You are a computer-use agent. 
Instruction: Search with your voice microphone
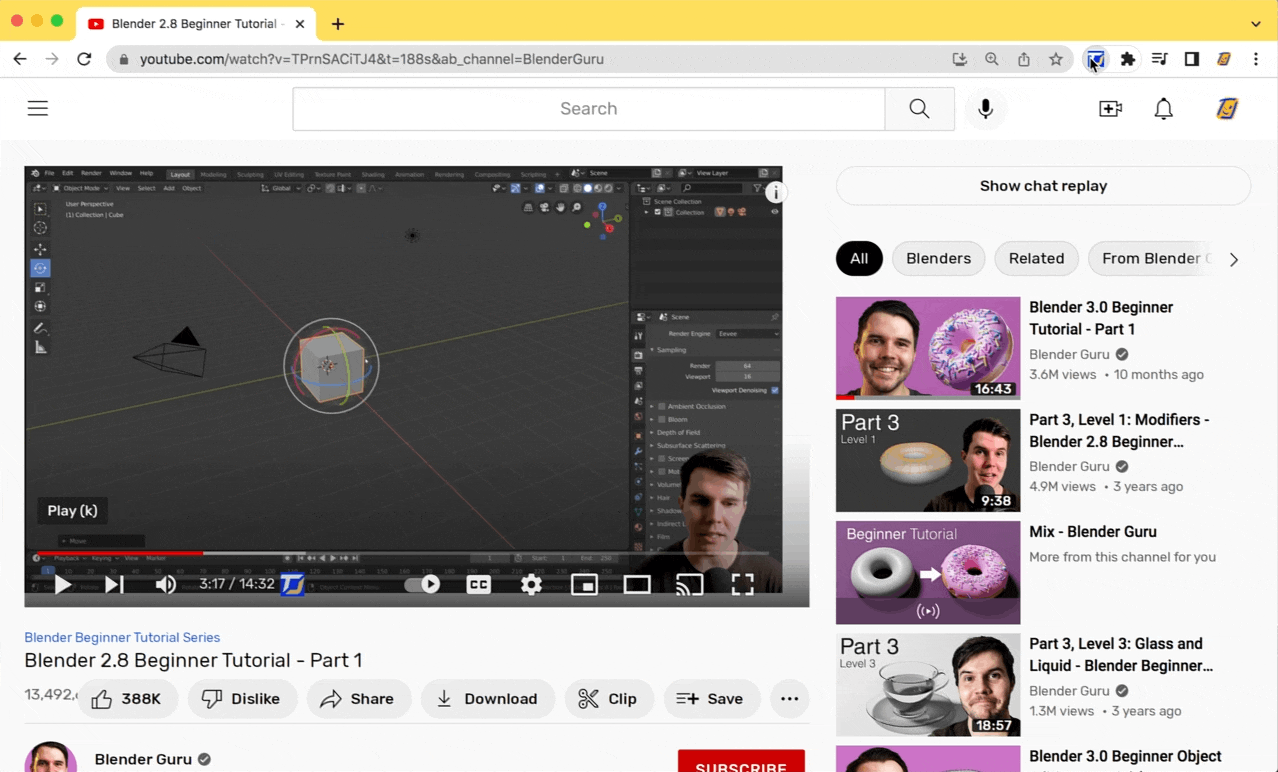(x=985, y=108)
